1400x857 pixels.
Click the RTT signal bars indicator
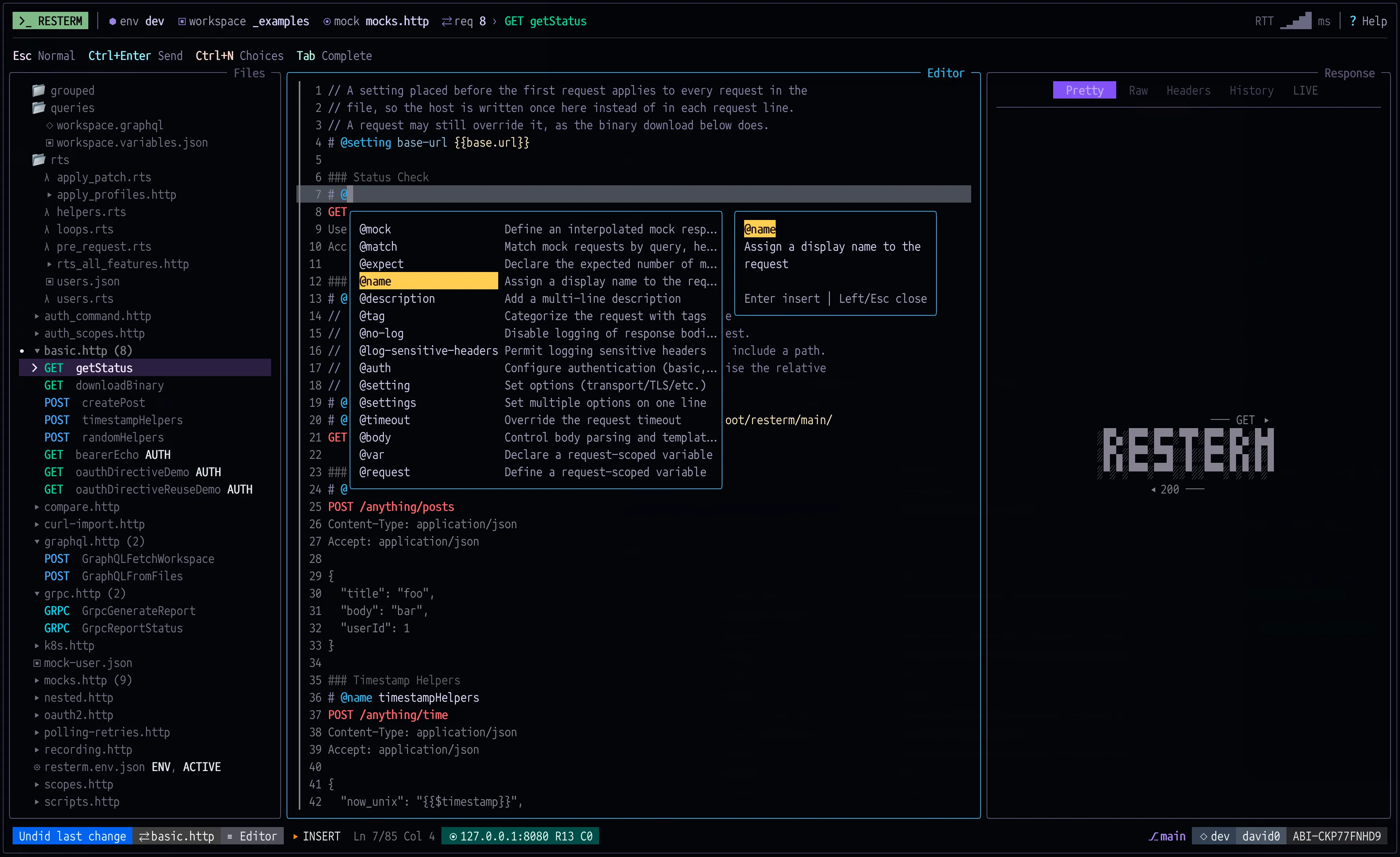1296,21
